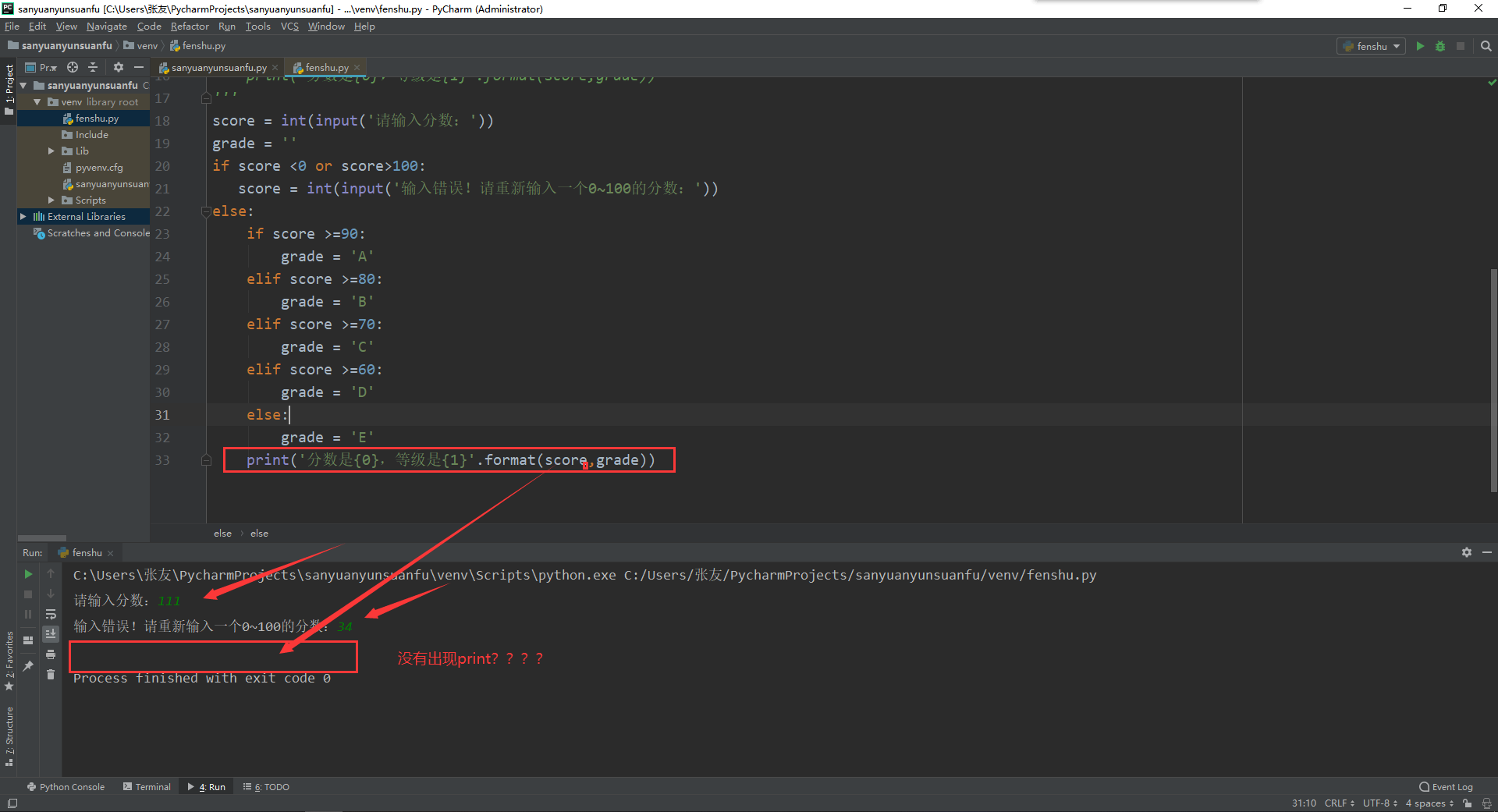Close the fenshu.py editor tab
Viewport: 1498px width, 812px height.
click(357, 68)
